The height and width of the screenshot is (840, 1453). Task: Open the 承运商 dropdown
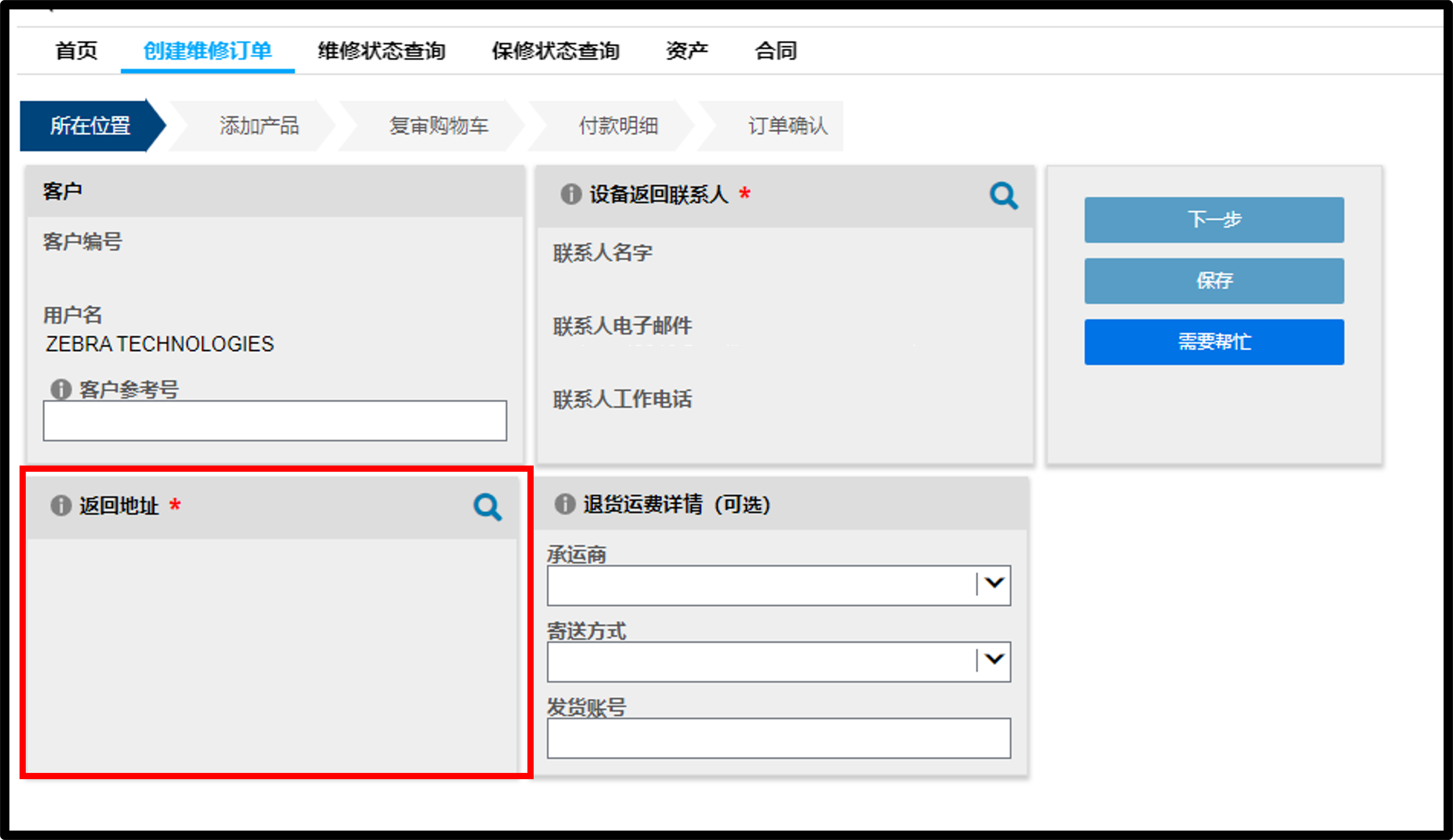(779, 585)
